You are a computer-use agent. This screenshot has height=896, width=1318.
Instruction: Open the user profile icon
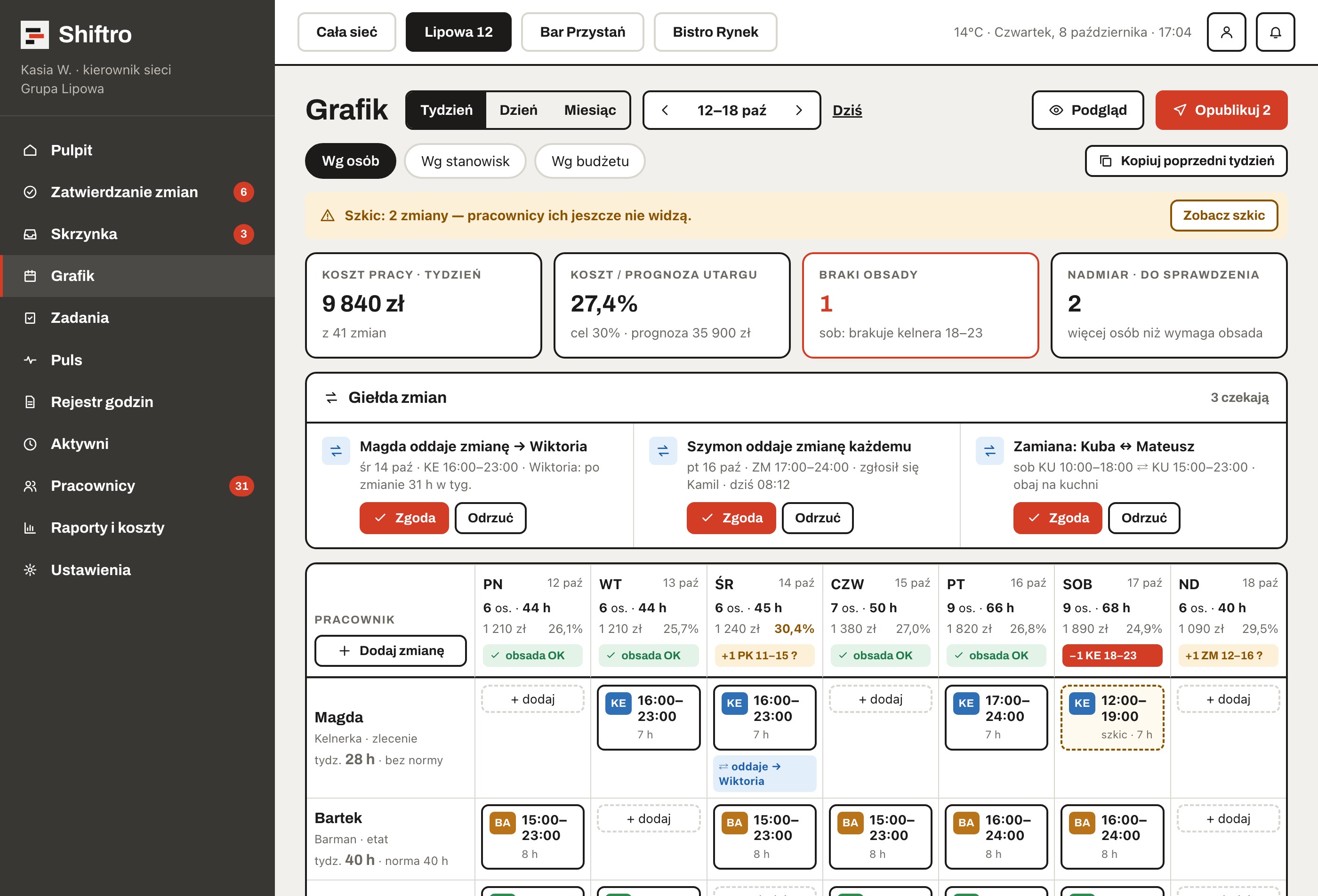pyautogui.click(x=1226, y=32)
